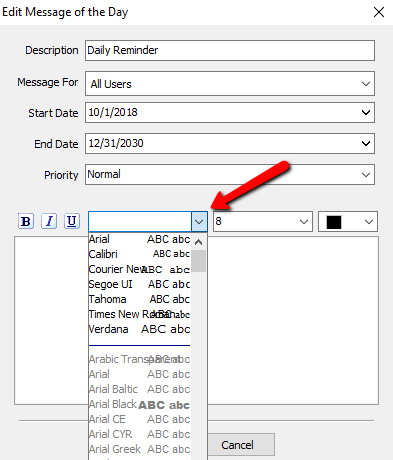
Task: Close the Edit Message of the Day dialog
Action: coord(379,12)
